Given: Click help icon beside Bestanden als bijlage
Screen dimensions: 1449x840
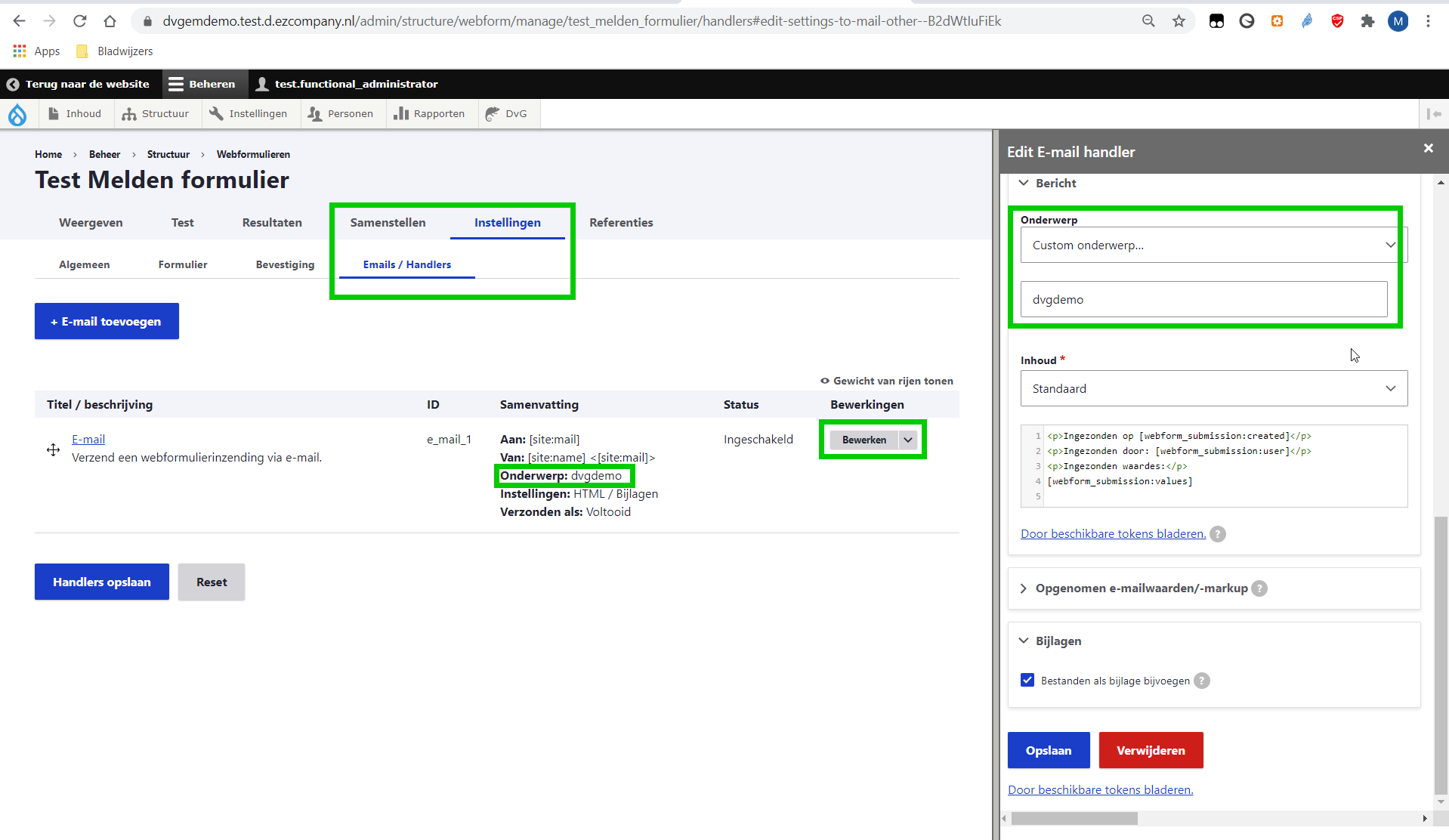Looking at the screenshot, I should click(x=1201, y=681).
